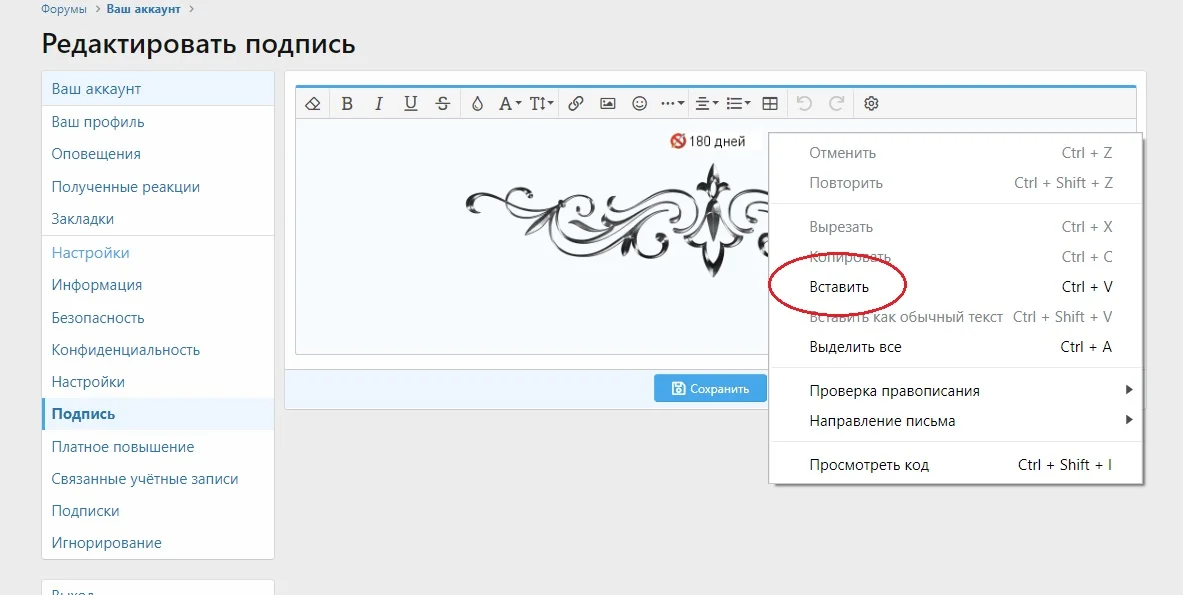This screenshot has height=595, width=1183.
Task: Click the eraser remove formatting icon
Action: 313,103
